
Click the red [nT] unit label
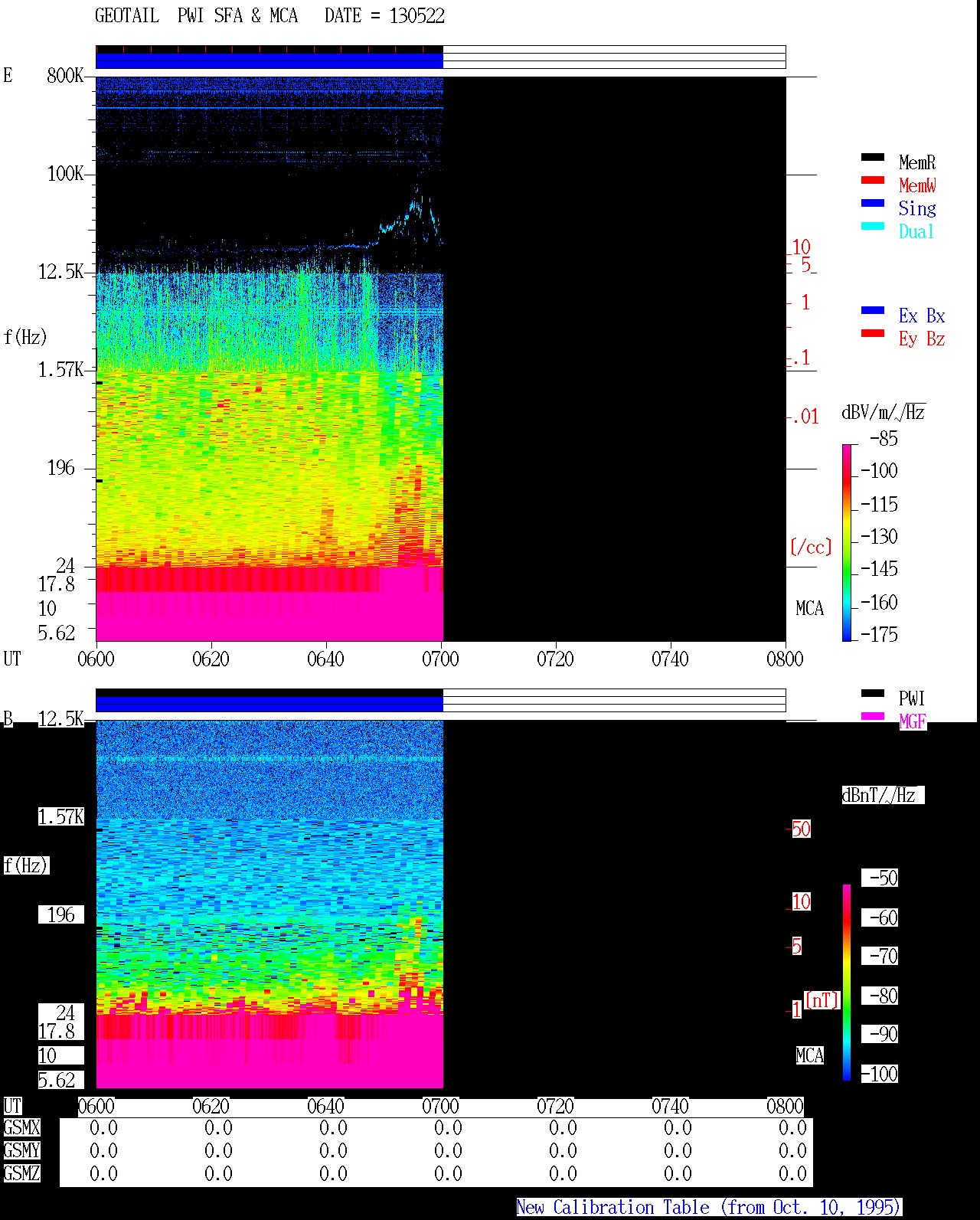point(822,1000)
